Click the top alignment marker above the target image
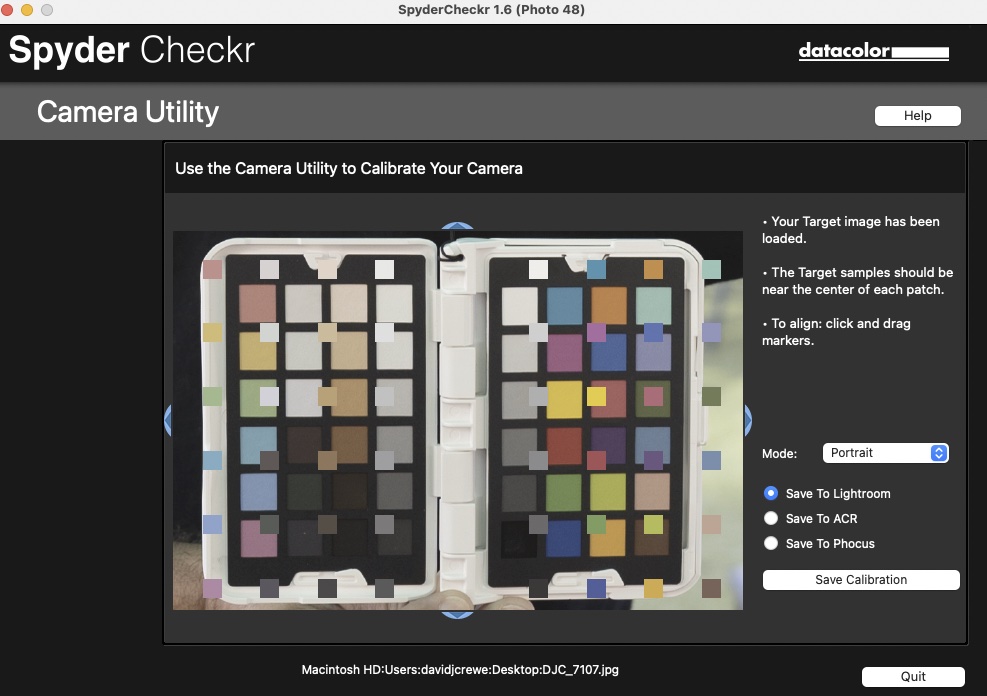 pyautogui.click(x=457, y=226)
